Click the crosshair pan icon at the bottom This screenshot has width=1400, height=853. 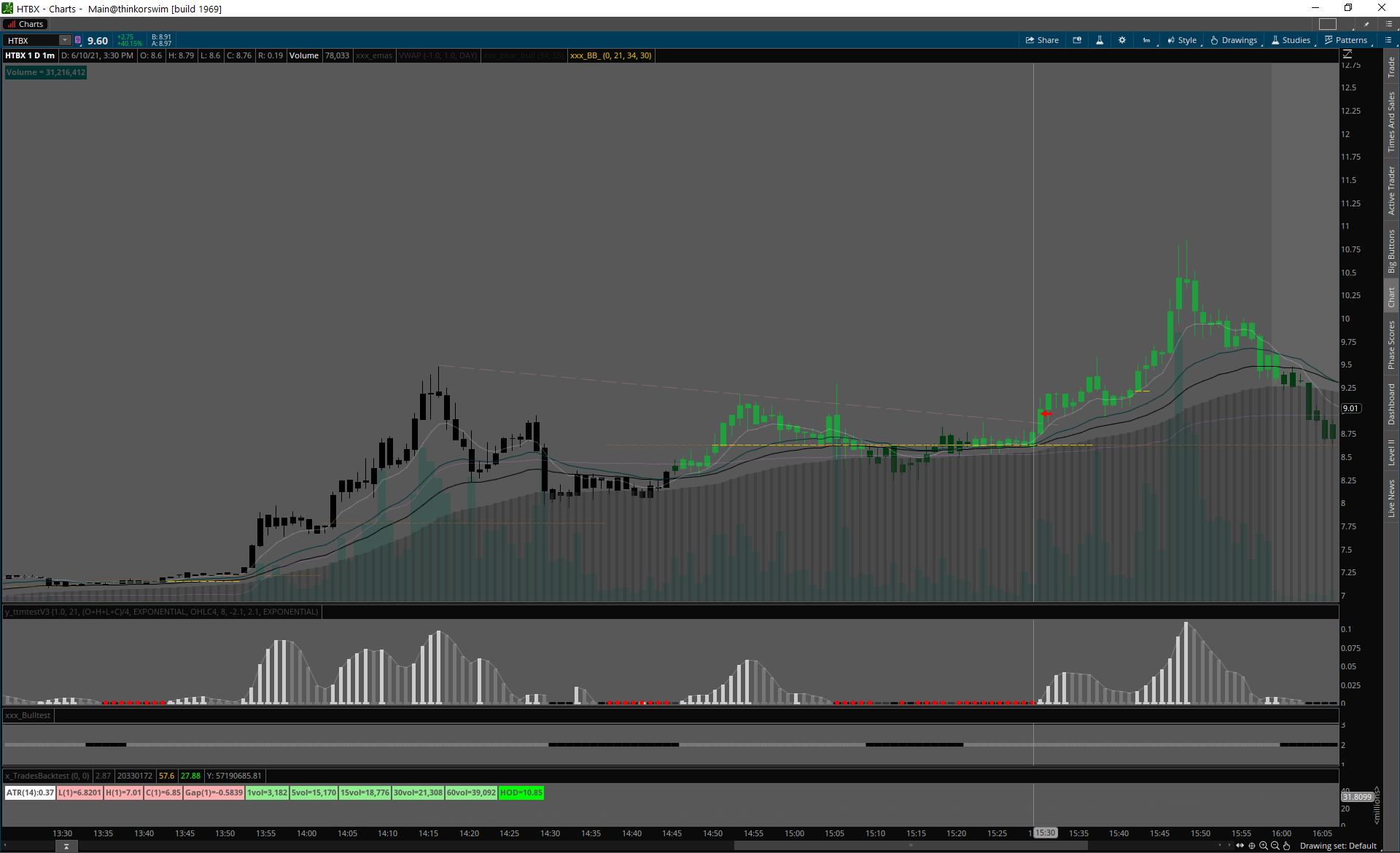pyautogui.click(x=1252, y=846)
